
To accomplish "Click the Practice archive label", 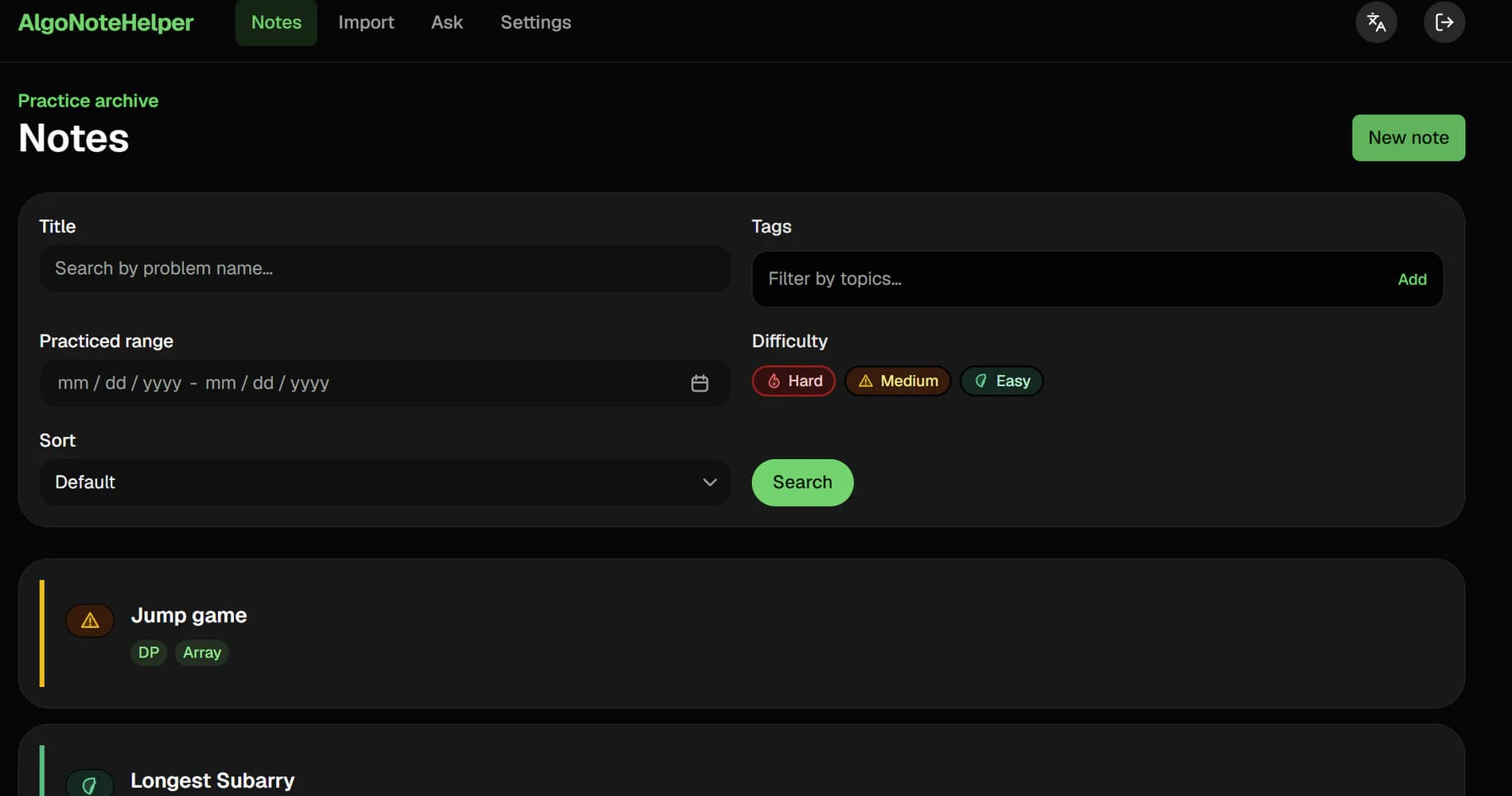I will pyautogui.click(x=88, y=101).
